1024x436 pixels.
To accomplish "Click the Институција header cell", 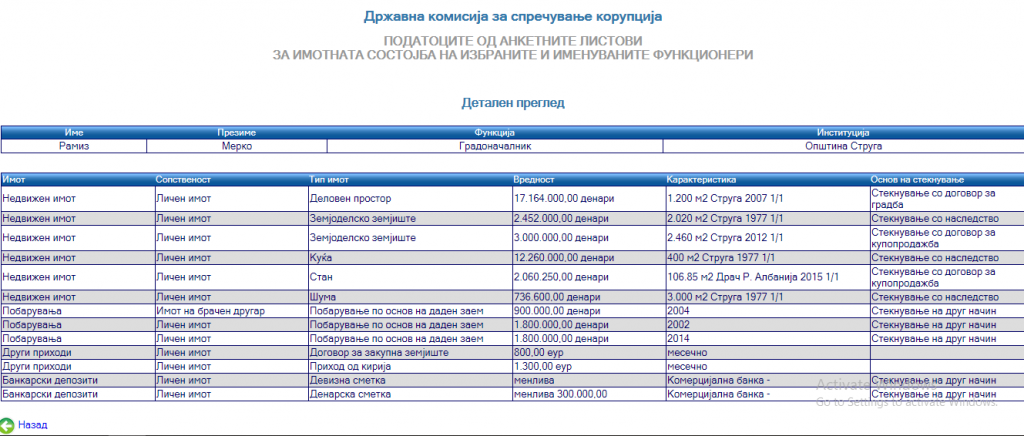I will (843, 133).
